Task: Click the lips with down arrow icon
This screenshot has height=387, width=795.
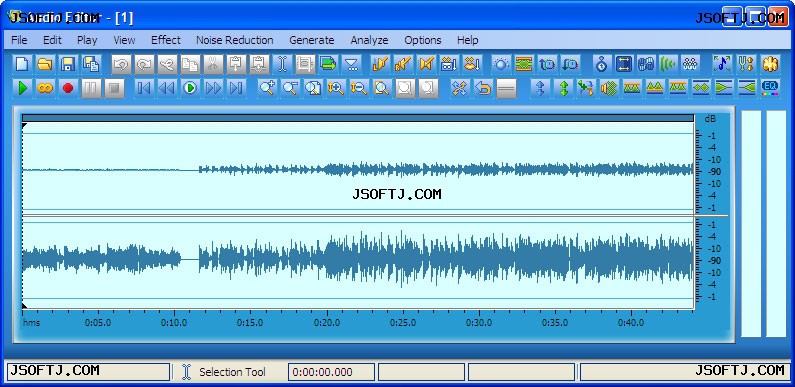Action: [x=472, y=64]
